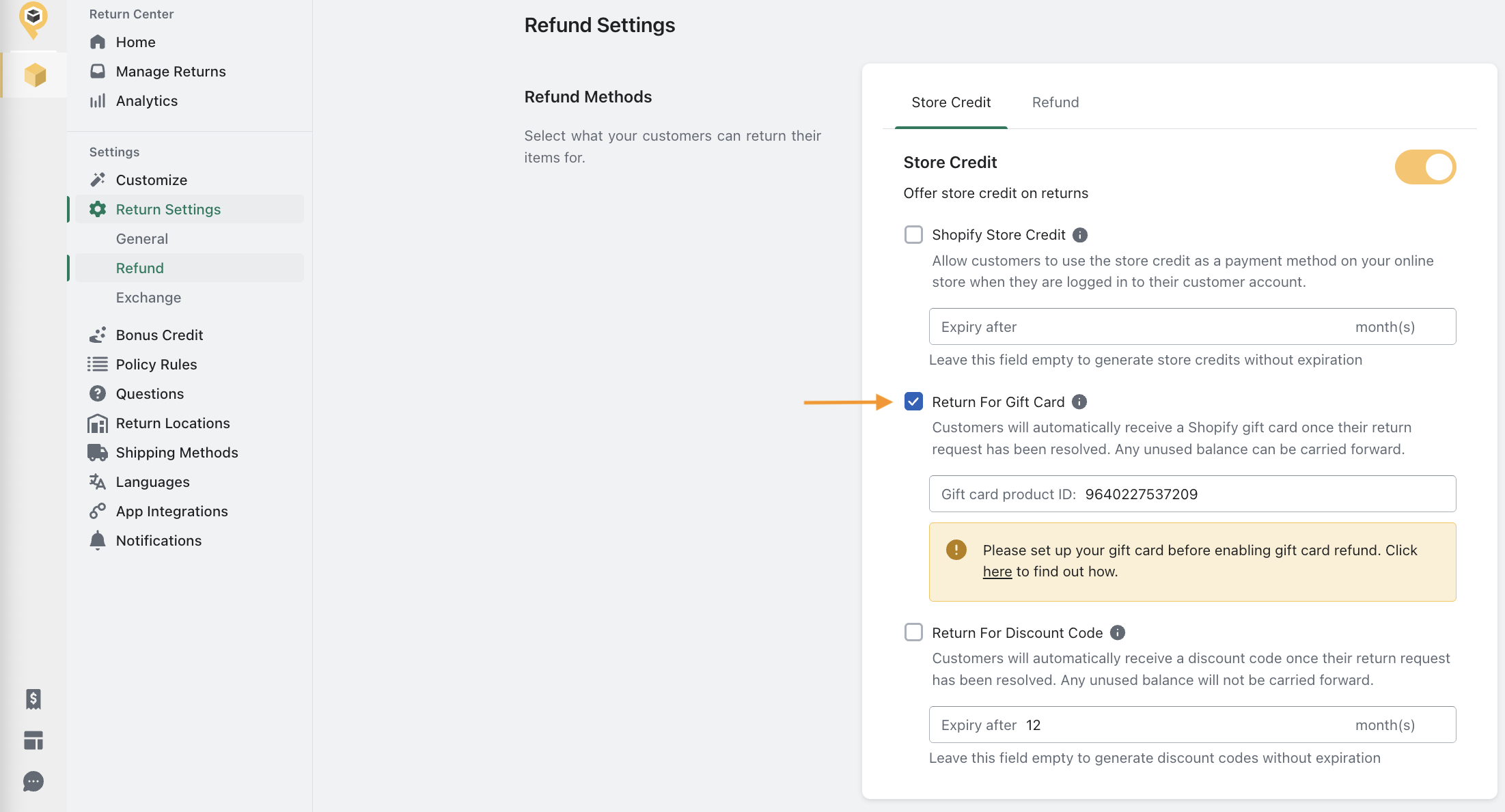Open Shipping Methods settings

tap(190, 452)
